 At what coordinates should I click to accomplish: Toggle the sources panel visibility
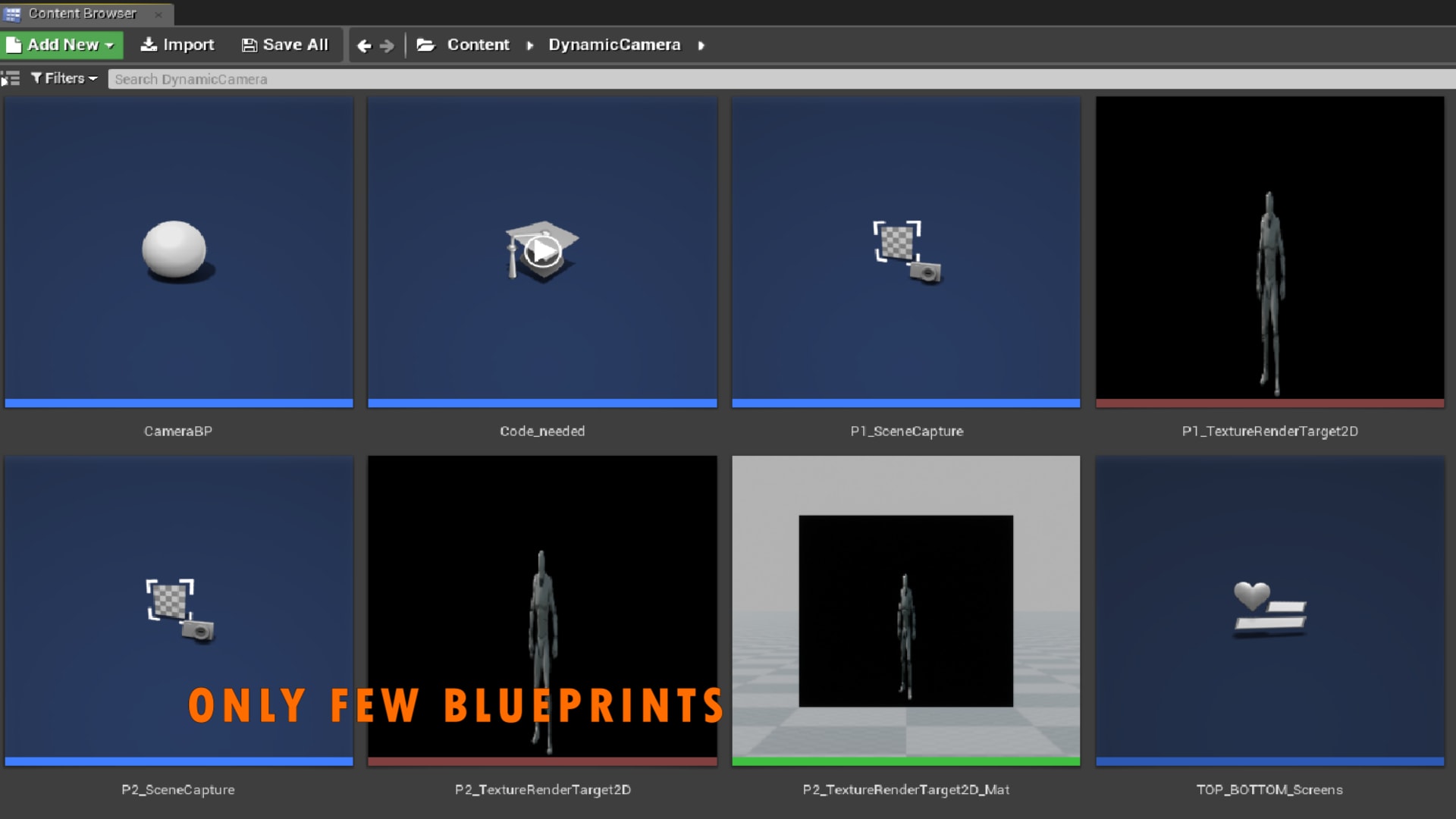pos(10,78)
